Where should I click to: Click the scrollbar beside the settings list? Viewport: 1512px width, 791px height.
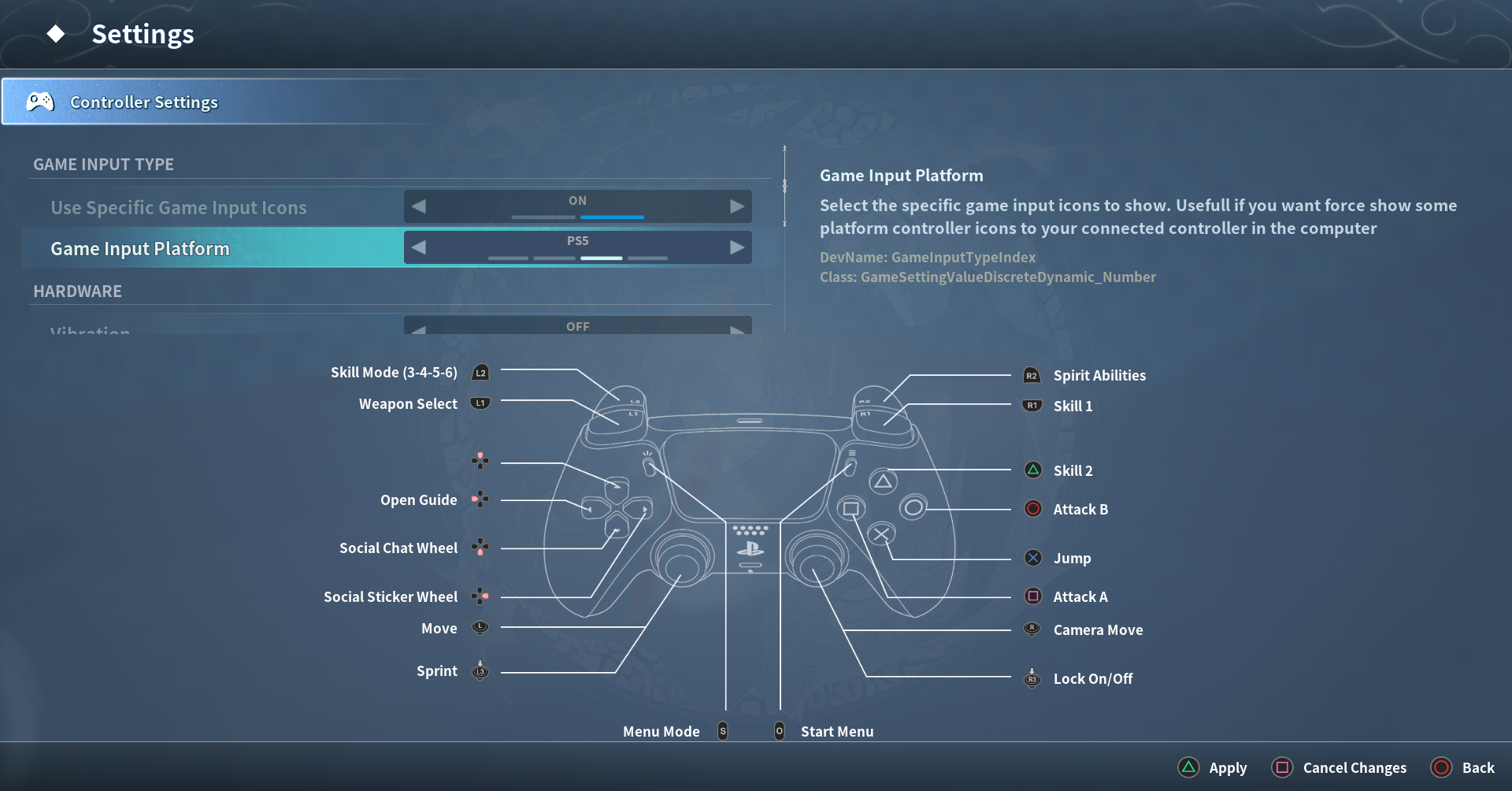coord(784,185)
